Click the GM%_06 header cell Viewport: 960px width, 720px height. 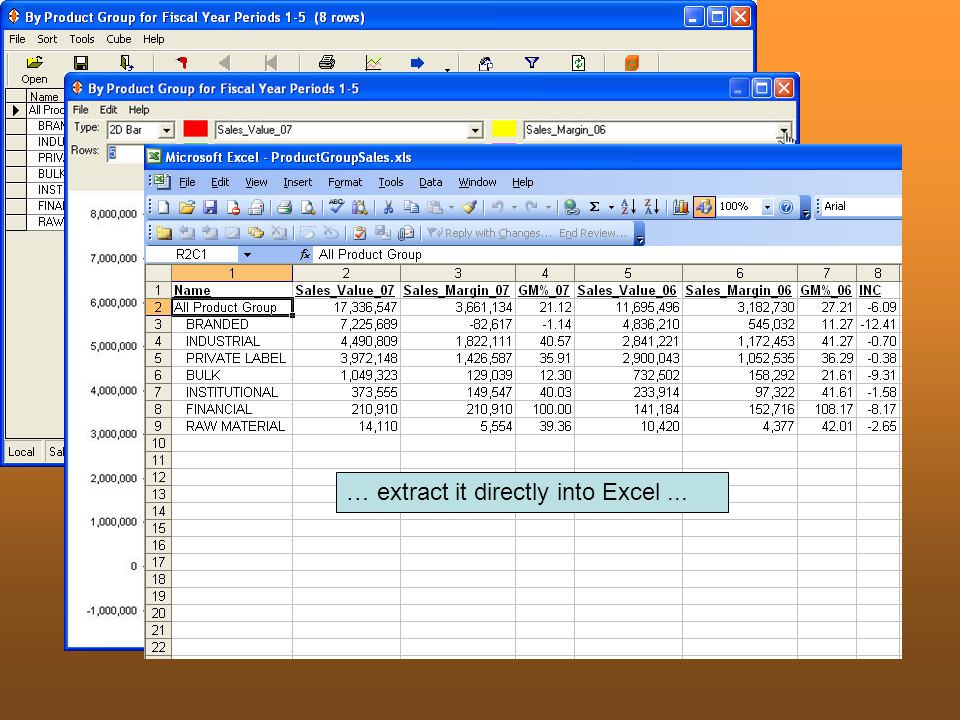click(x=827, y=290)
